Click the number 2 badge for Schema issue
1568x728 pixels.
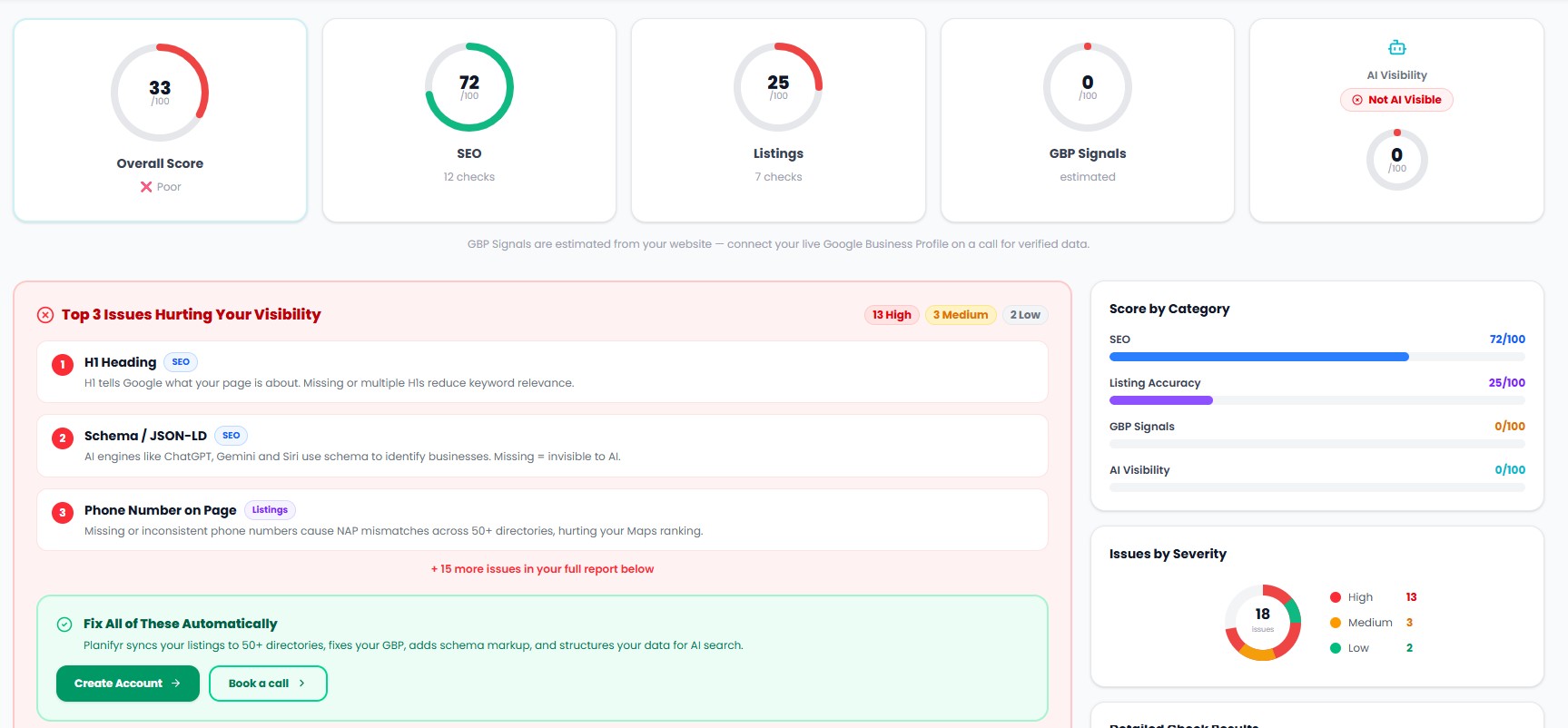coord(63,438)
